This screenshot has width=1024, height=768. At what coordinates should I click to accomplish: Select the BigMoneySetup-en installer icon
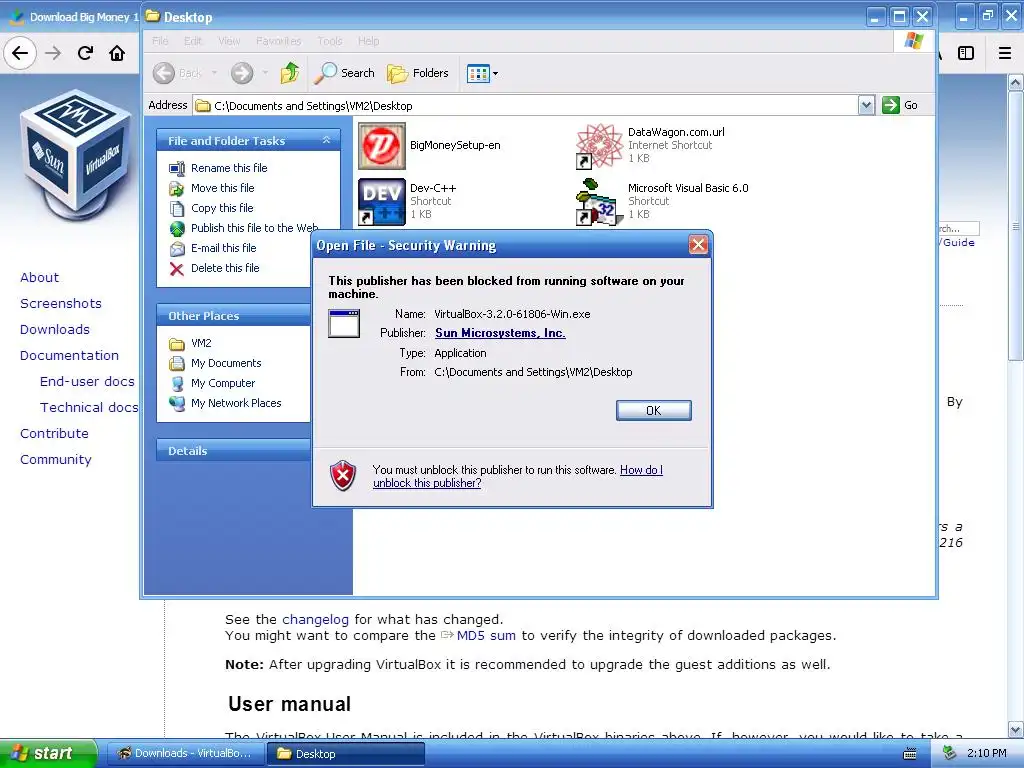point(382,146)
